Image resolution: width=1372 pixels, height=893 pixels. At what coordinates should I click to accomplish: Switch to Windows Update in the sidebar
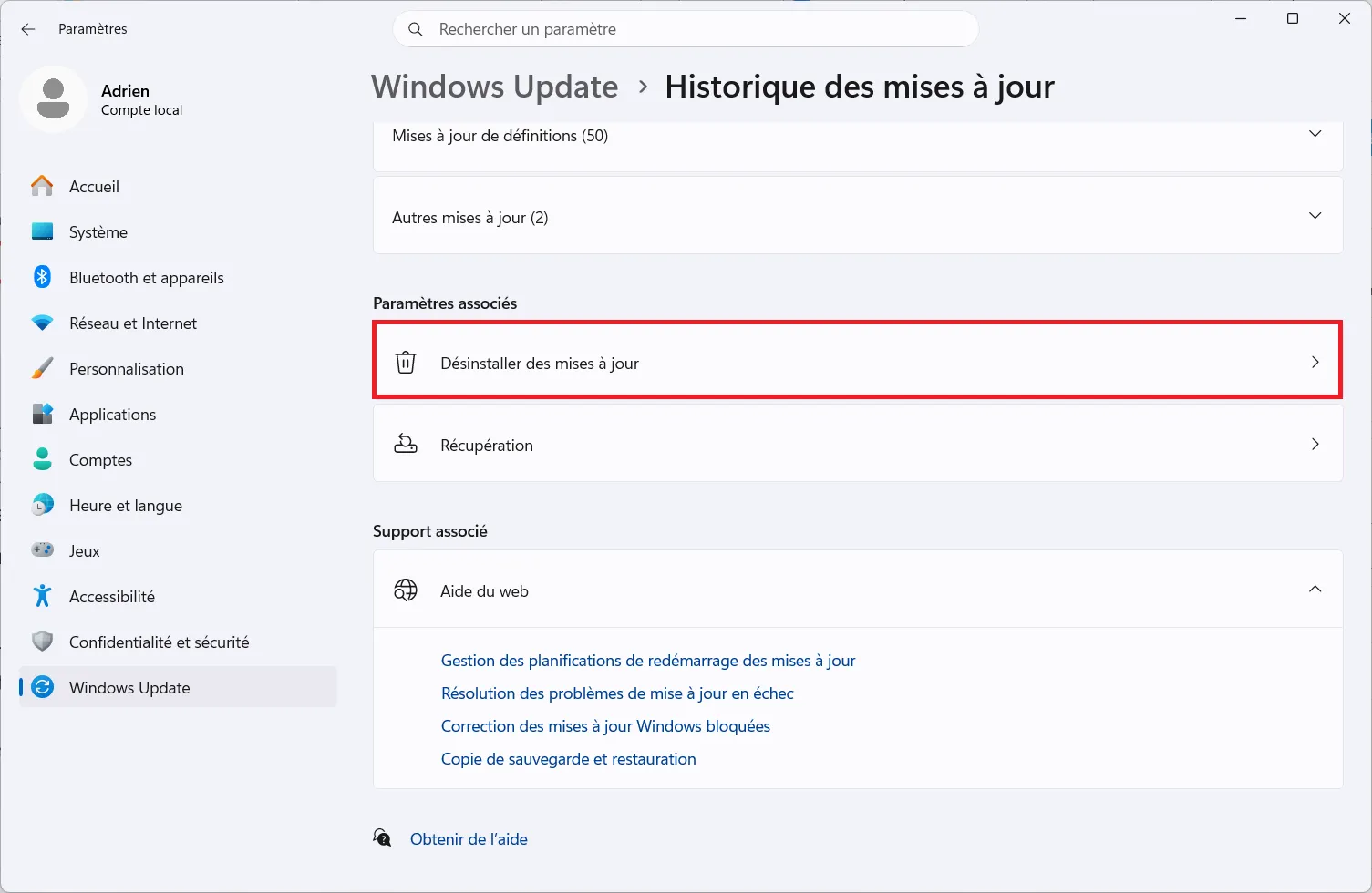pyautogui.click(x=129, y=687)
